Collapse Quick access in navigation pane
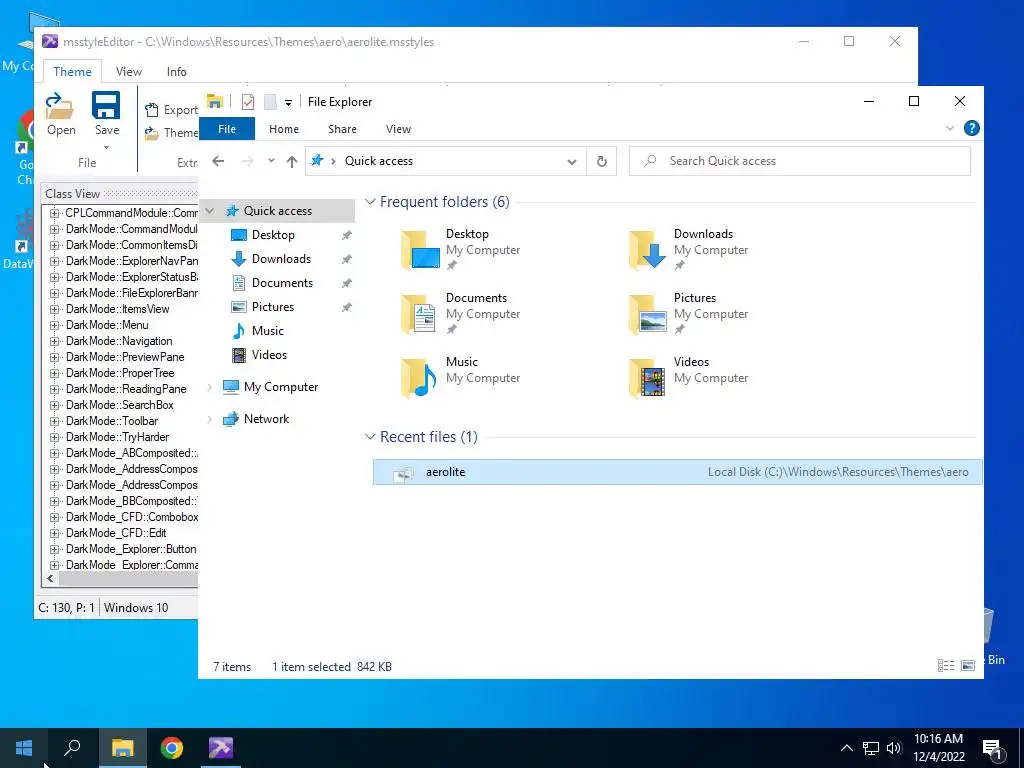This screenshot has height=768, width=1024. 210,211
